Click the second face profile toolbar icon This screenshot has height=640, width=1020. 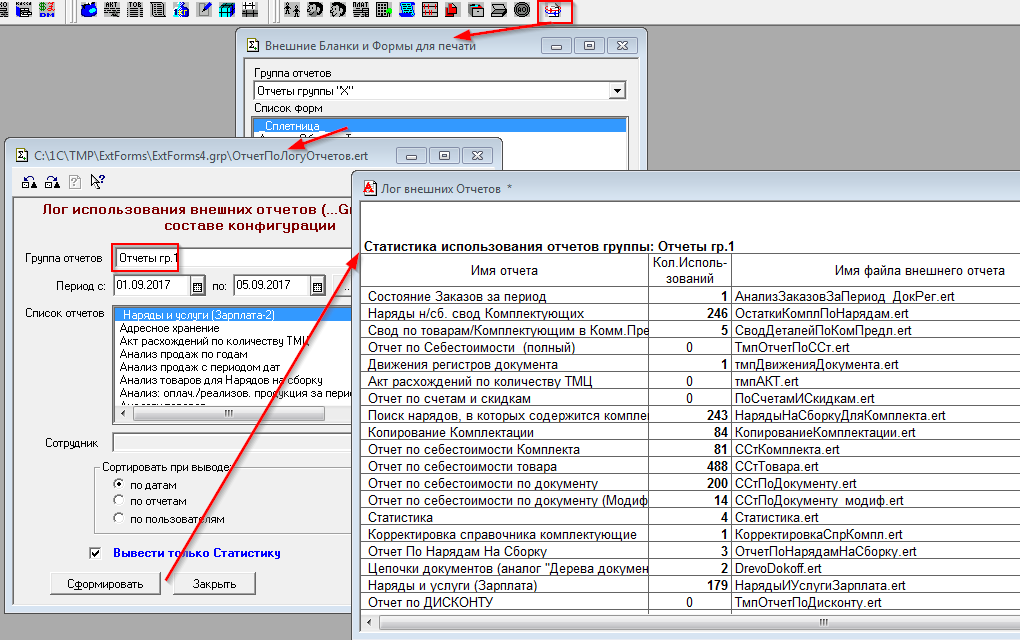point(338,10)
